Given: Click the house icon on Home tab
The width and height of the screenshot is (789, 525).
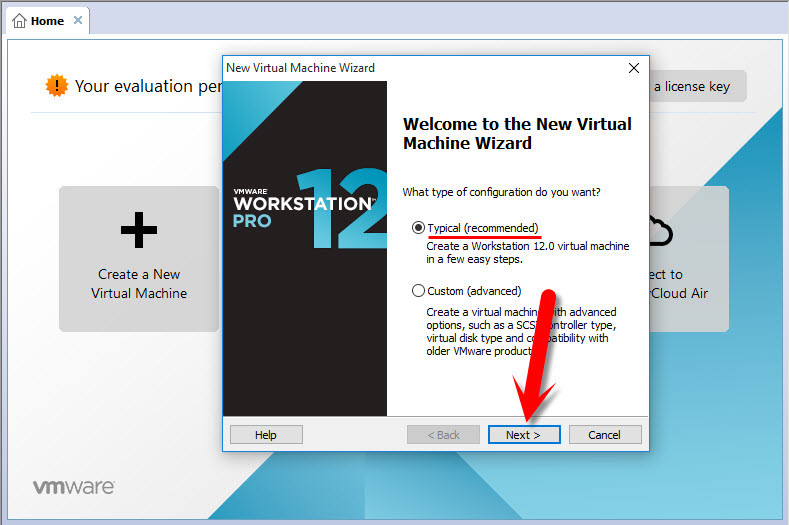Looking at the screenshot, I should pos(19,21).
